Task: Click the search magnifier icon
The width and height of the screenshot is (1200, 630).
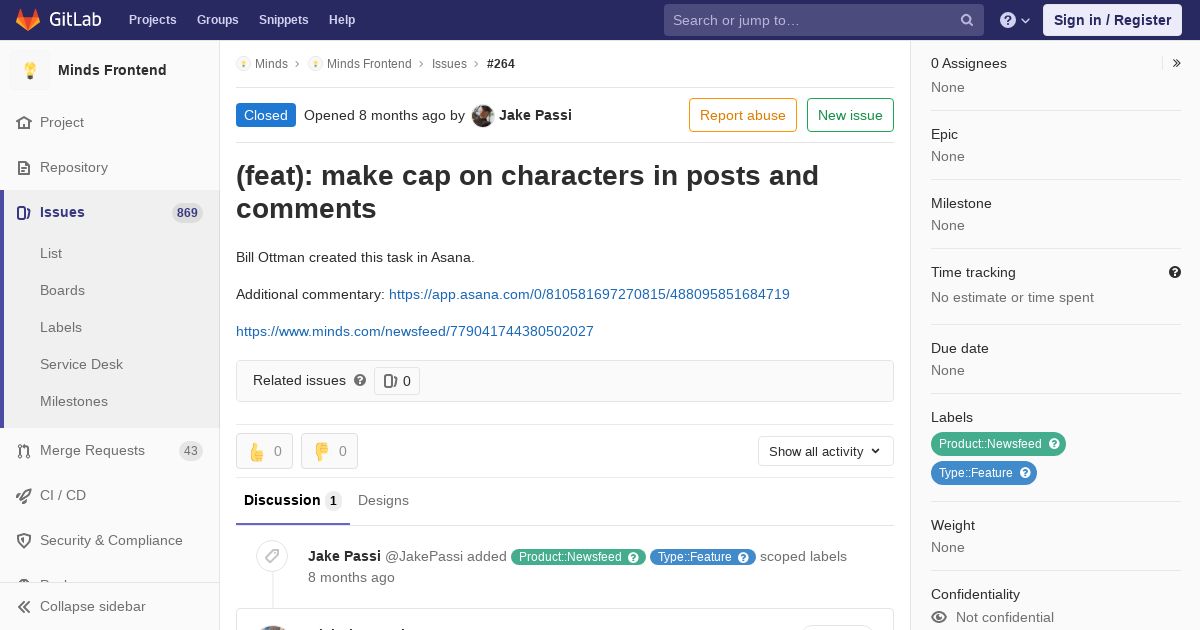Action: coord(967,20)
